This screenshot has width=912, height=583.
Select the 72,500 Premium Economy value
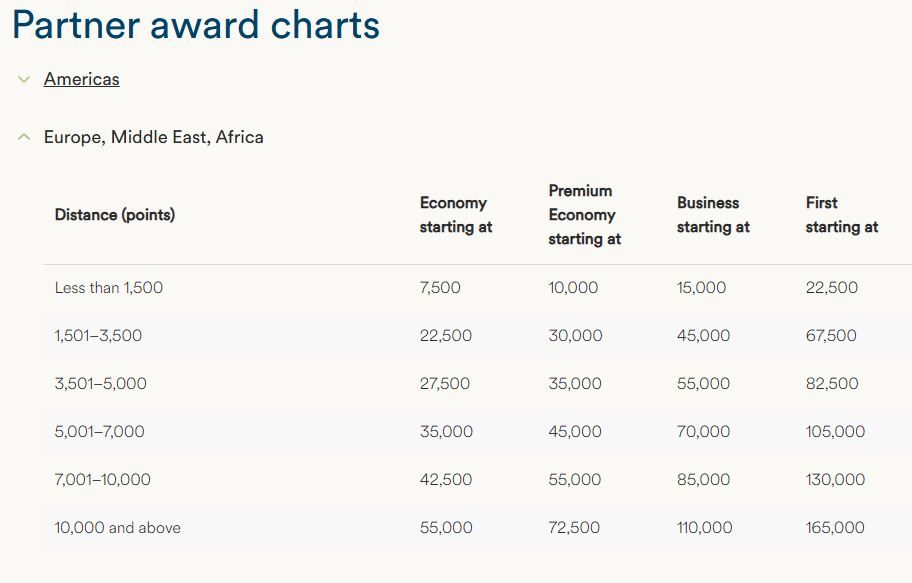coord(574,528)
